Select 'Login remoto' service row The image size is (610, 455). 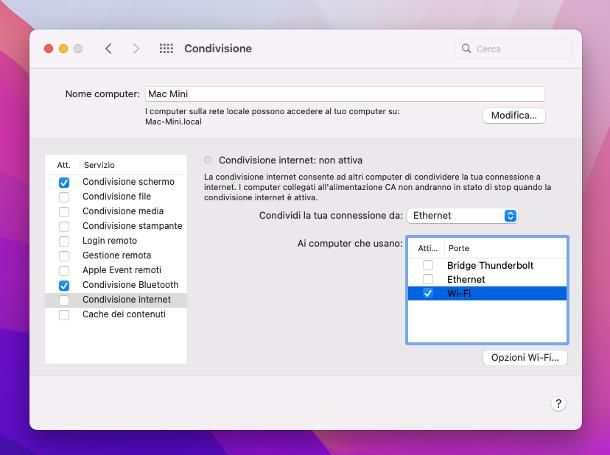click(x=116, y=241)
